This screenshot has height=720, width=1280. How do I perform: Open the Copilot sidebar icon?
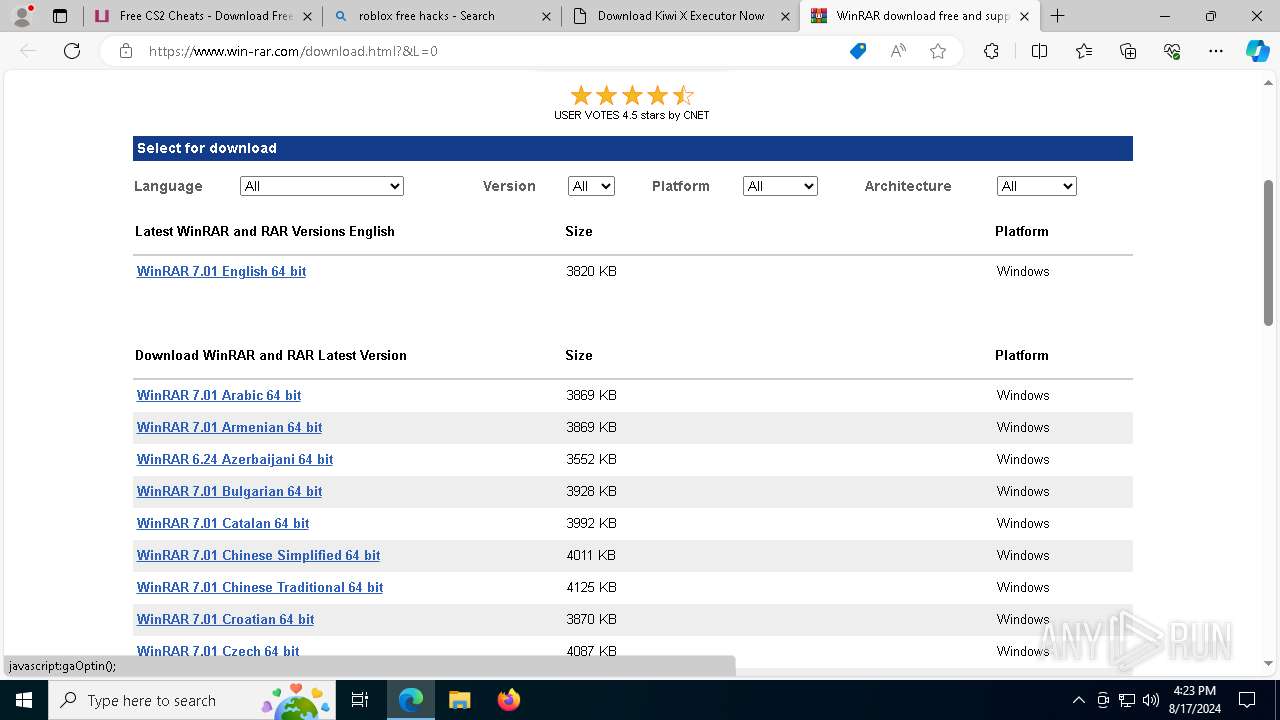tap(1257, 51)
